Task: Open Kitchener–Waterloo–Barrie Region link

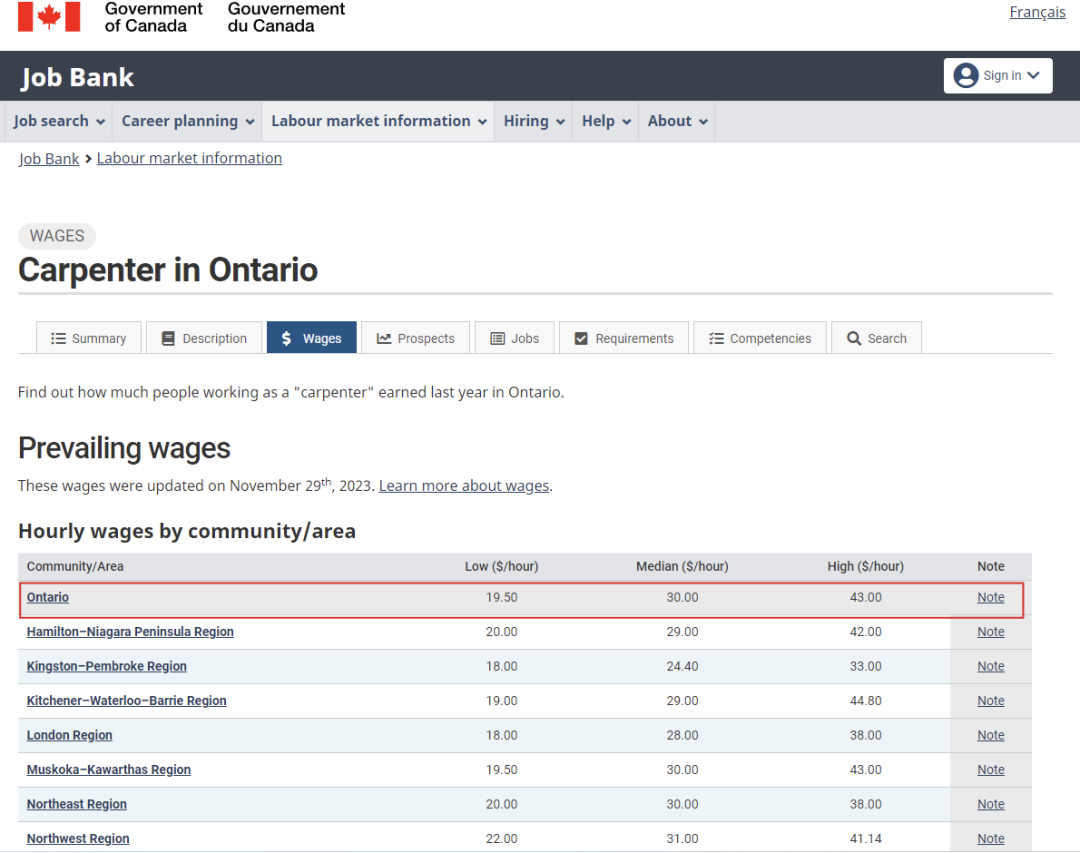Action: (127, 701)
